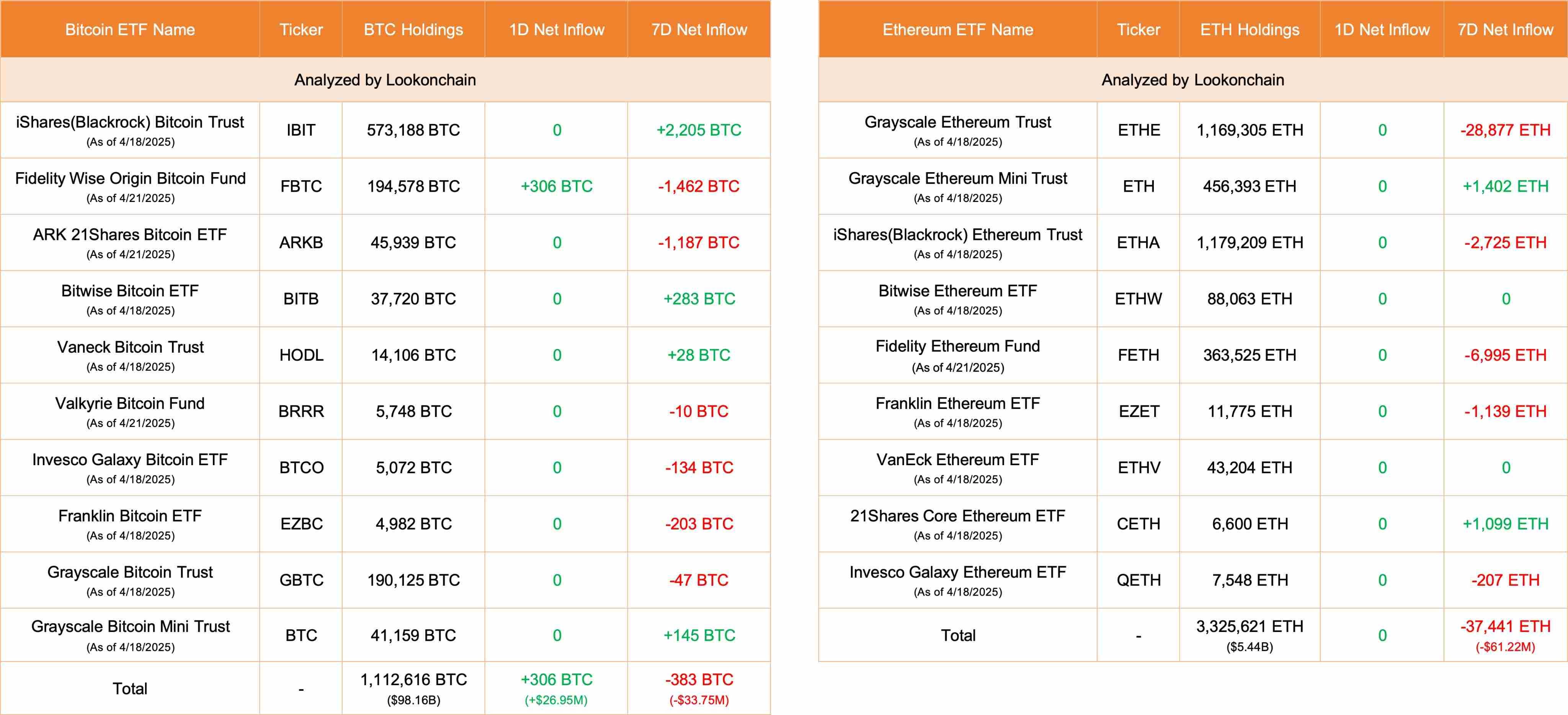Select the IBIT ticker cell
Image resolution: width=1568 pixels, height=715 pixels.
(x=301, y=130)
